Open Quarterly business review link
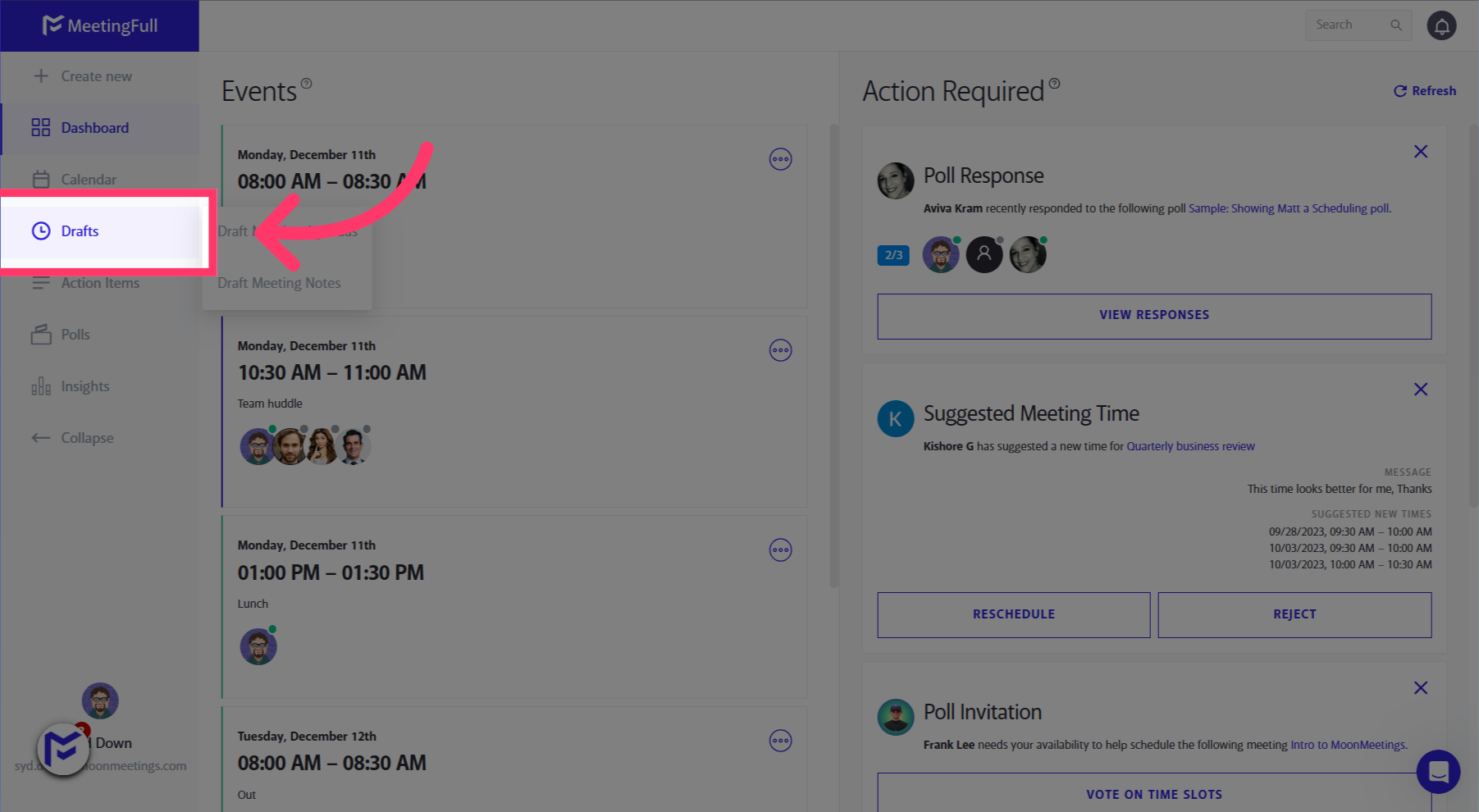The height and width of the screenshot is (812, 1479). click(1190, 446)
